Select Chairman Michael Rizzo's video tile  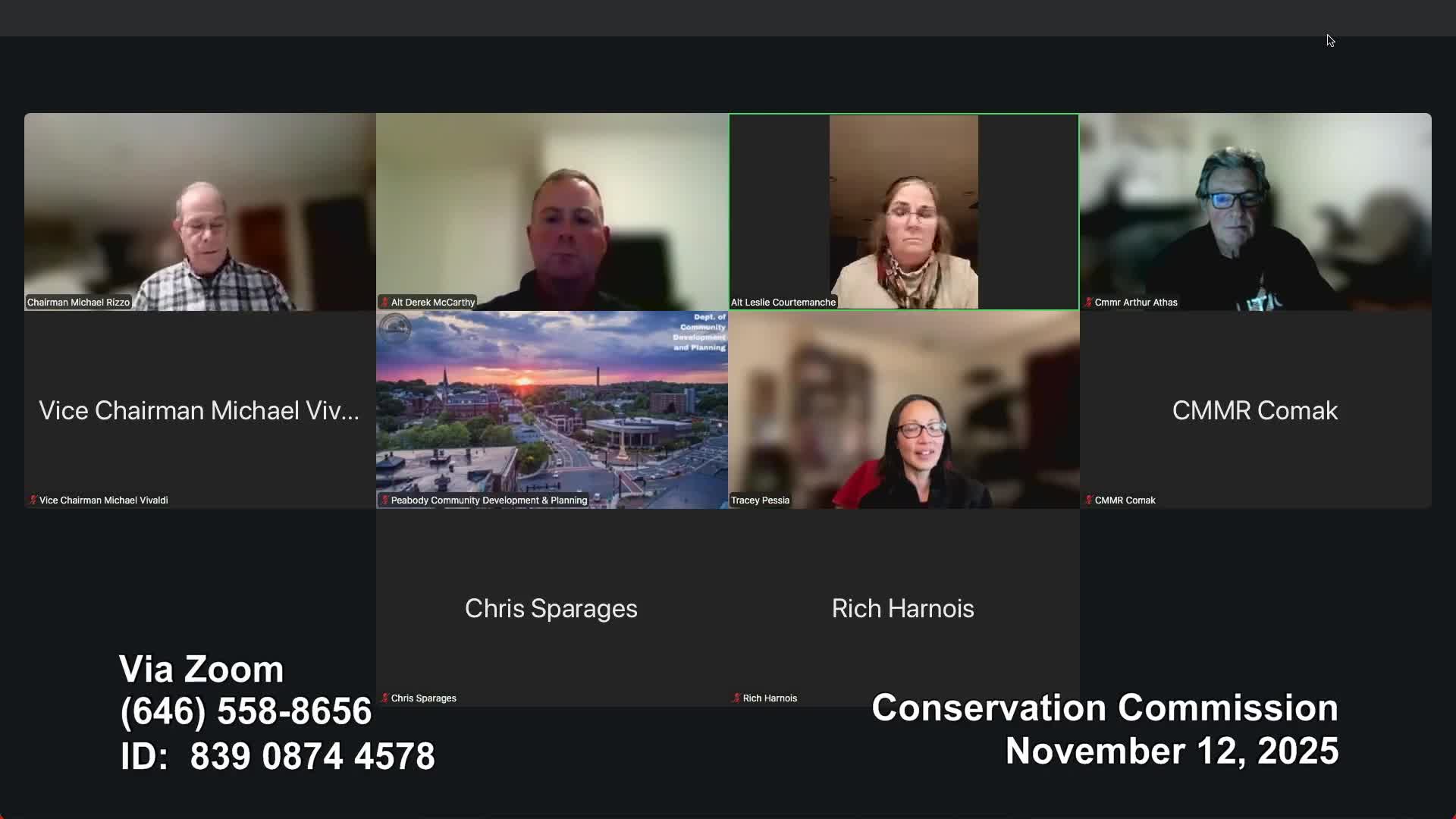[200, 212]
